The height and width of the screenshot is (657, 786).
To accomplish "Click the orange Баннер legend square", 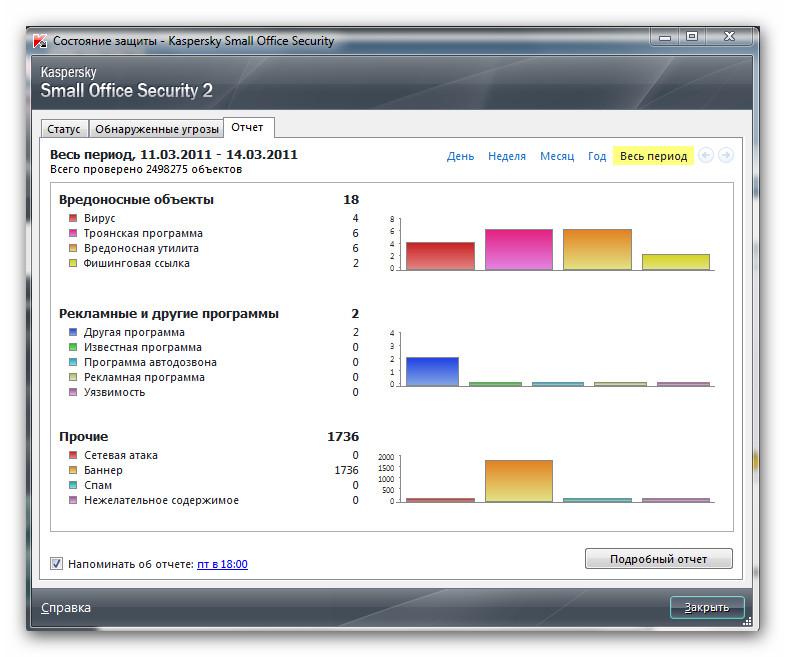I will click(x=73, y=470).
